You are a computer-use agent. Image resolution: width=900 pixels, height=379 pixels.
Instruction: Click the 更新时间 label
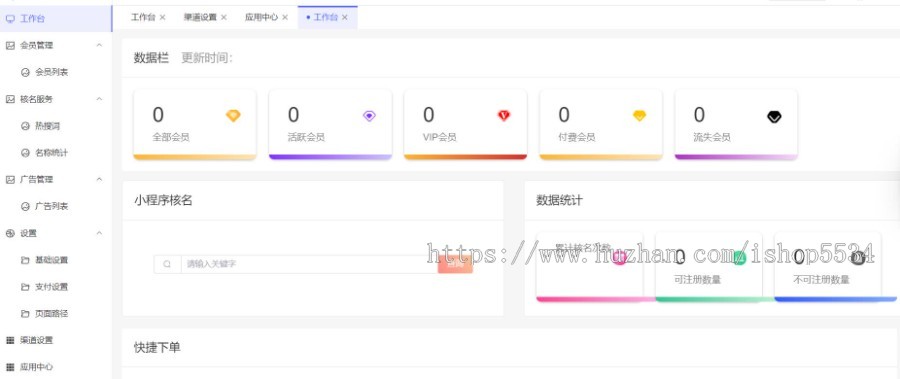click(207, 58)
